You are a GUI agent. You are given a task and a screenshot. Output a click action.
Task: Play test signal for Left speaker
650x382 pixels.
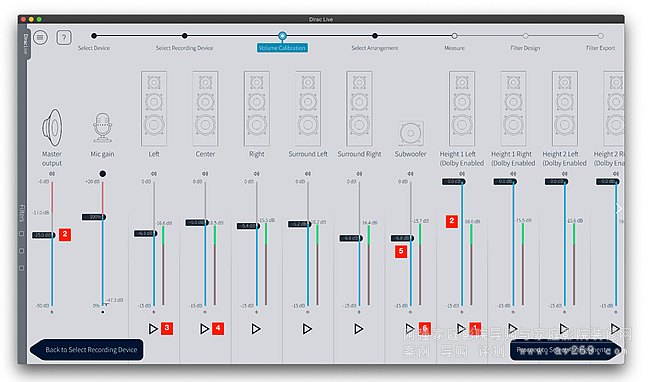pyautogui.click(x=153, y=329)
